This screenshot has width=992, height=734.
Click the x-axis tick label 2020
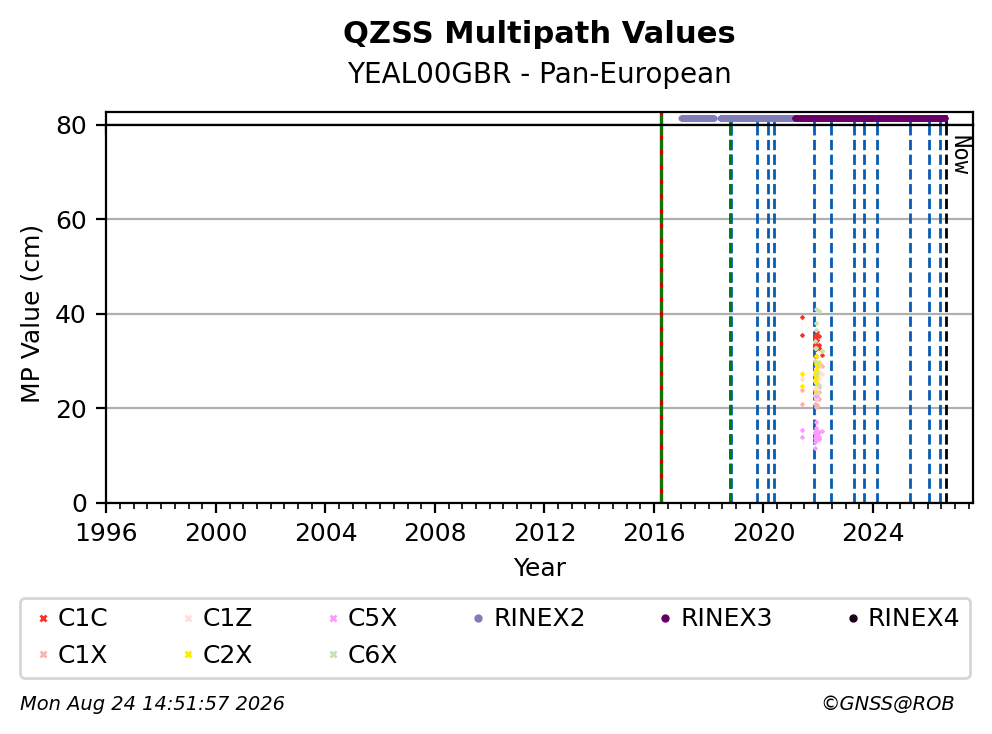764,533
